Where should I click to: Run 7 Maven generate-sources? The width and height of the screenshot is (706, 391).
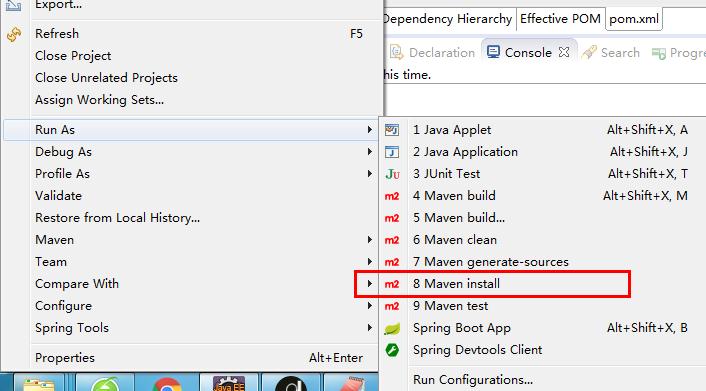(x=543, y=262)
